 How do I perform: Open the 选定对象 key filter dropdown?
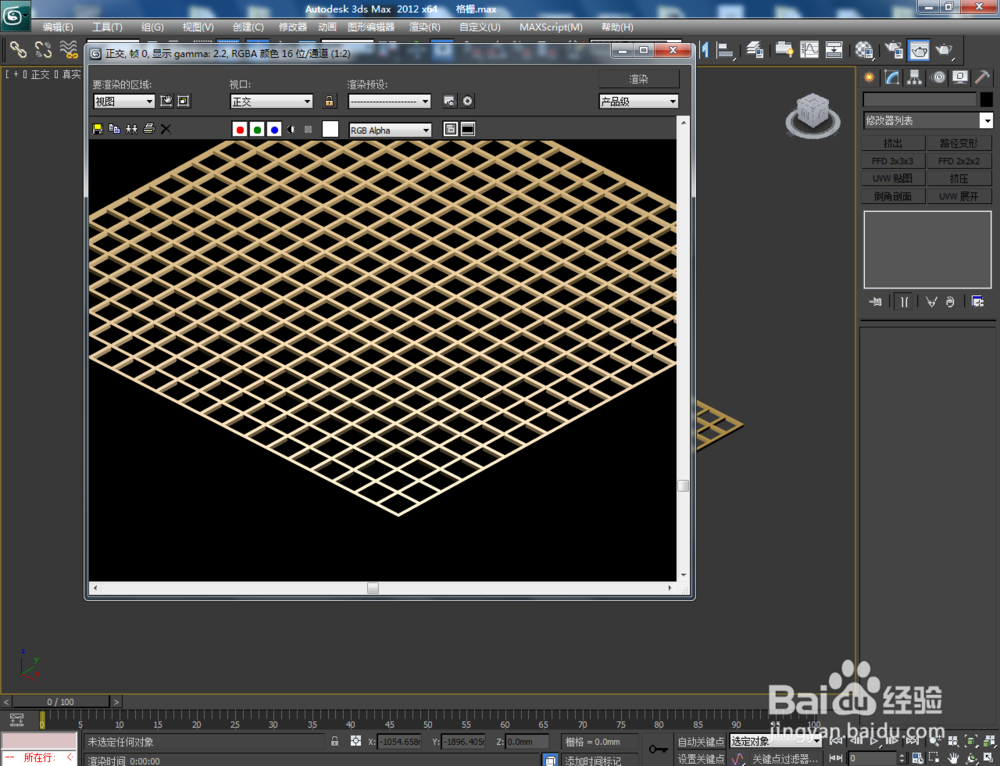(776, 741)
